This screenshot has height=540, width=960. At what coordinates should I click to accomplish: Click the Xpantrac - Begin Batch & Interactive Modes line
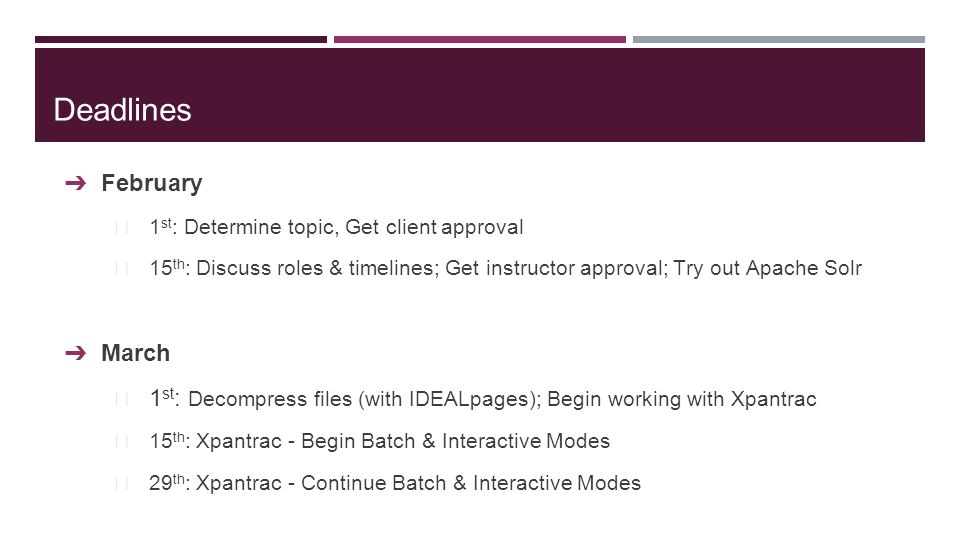[x=380, y=441]
